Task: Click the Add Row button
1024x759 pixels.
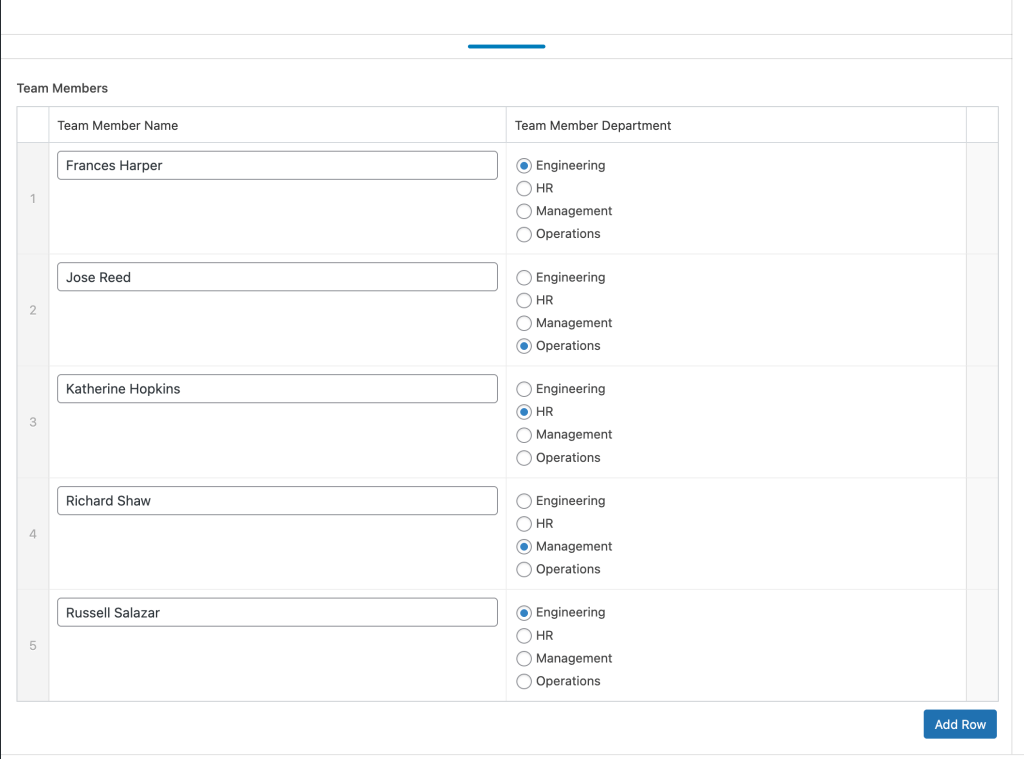Action: click(x=959, y=724)
